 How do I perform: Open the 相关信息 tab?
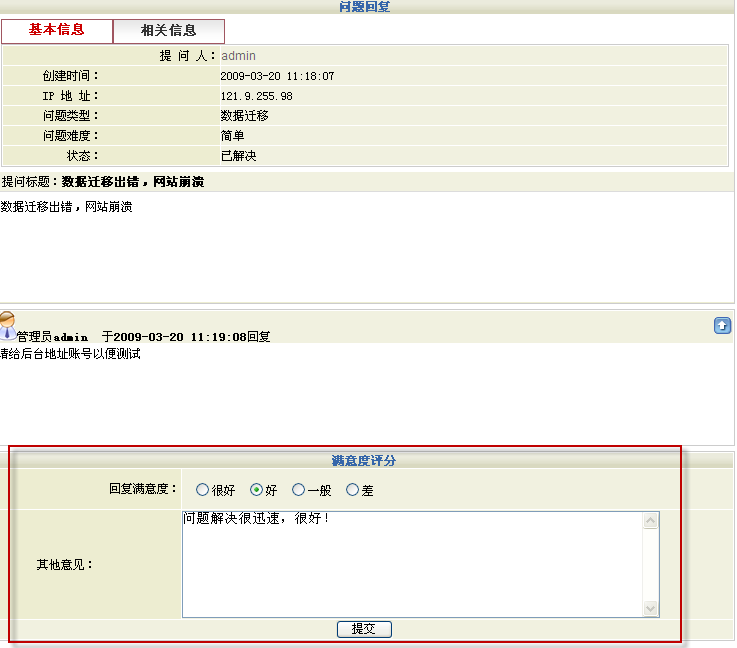169,31
